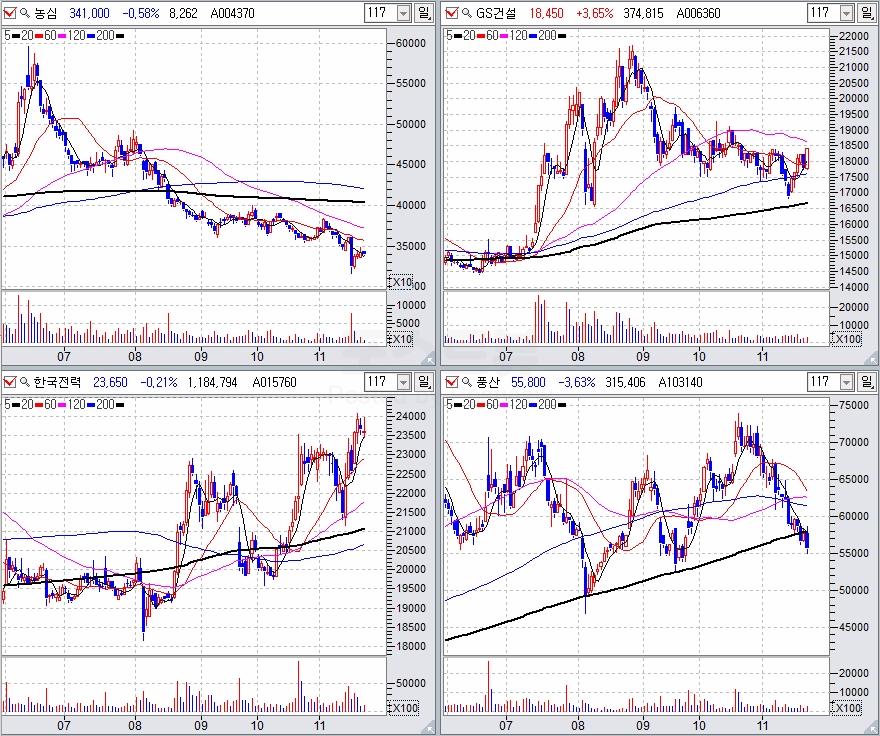Click the search magnifier beside 농심
This screenshot has width=880, height=736.
[24, 13]
